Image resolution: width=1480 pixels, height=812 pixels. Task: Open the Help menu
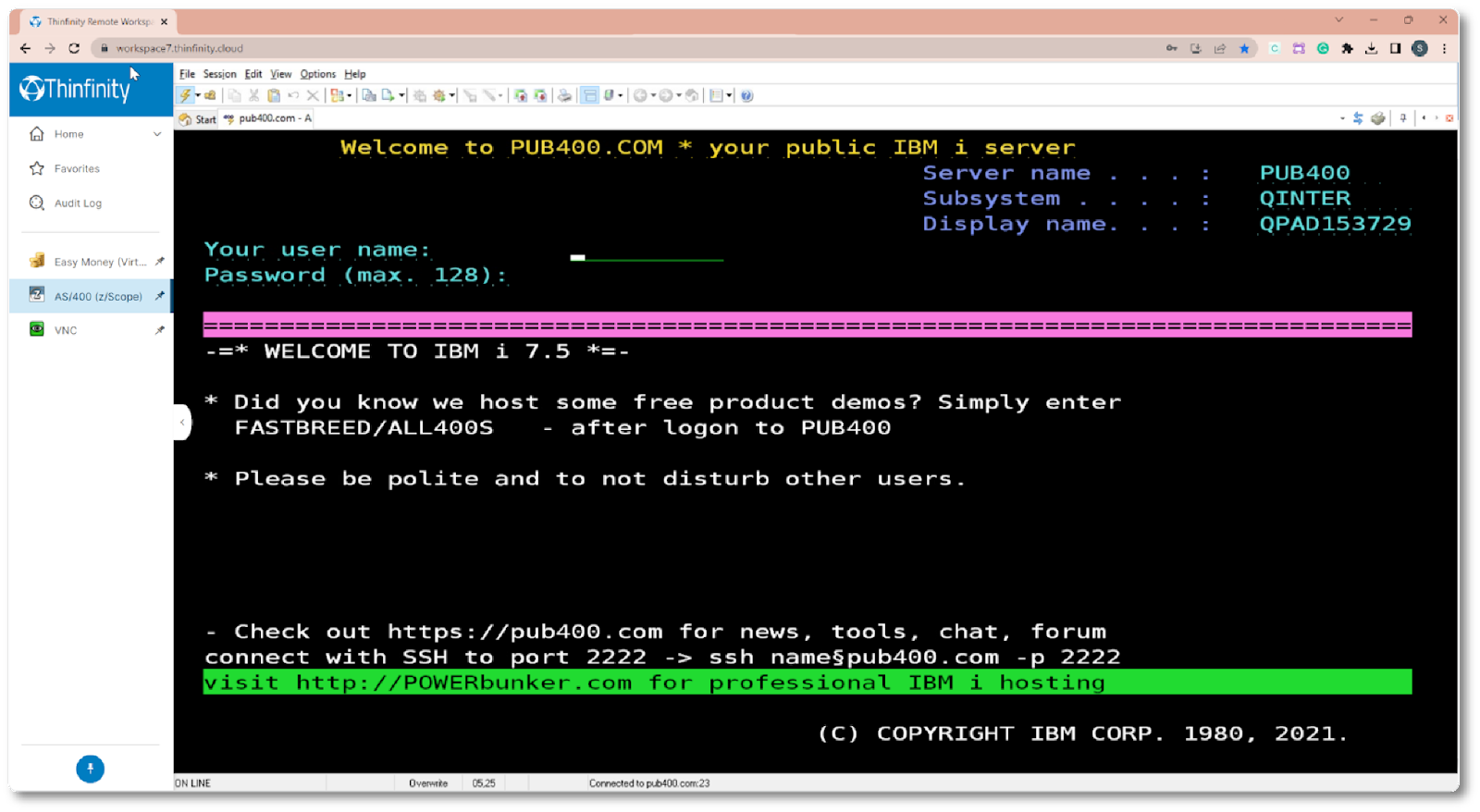click(355, 74)
